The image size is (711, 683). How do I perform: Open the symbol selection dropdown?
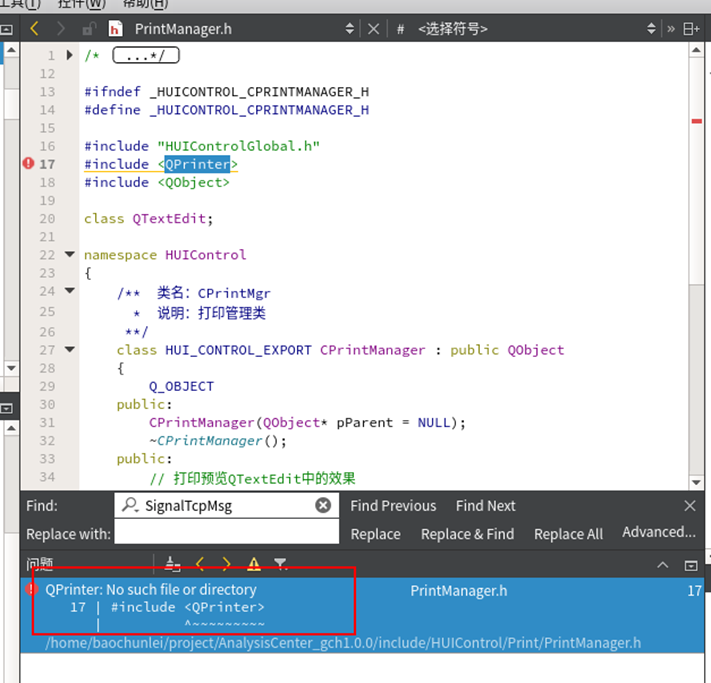pyautogui.click(x=651, y=29)
